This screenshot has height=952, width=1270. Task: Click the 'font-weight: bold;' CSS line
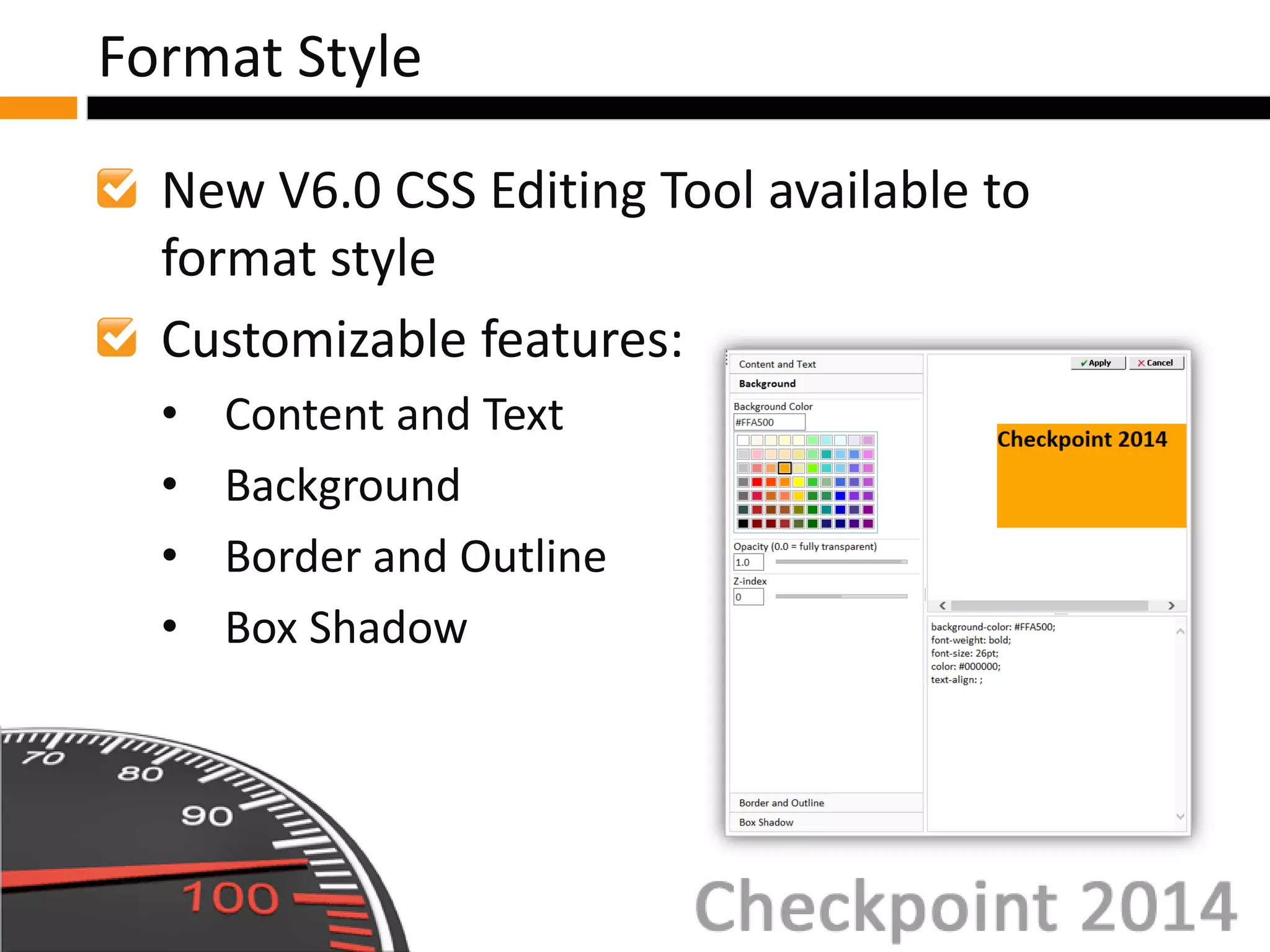point(970,640)
